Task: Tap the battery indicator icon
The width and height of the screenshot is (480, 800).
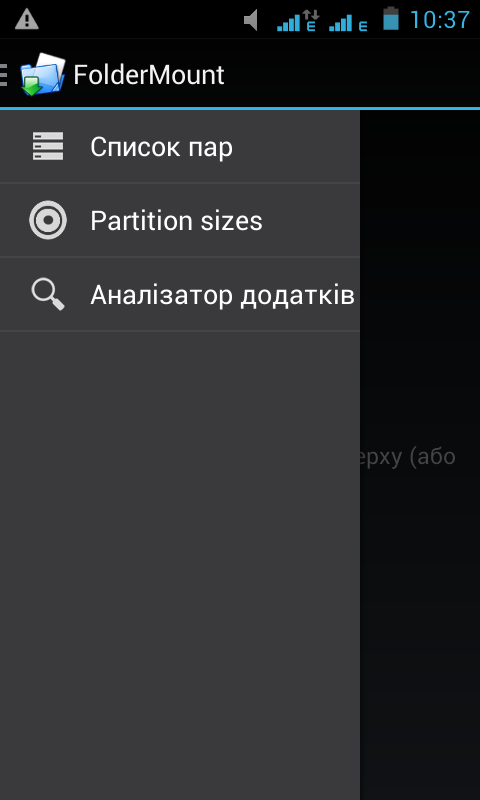Action: (x=391, y=18)
